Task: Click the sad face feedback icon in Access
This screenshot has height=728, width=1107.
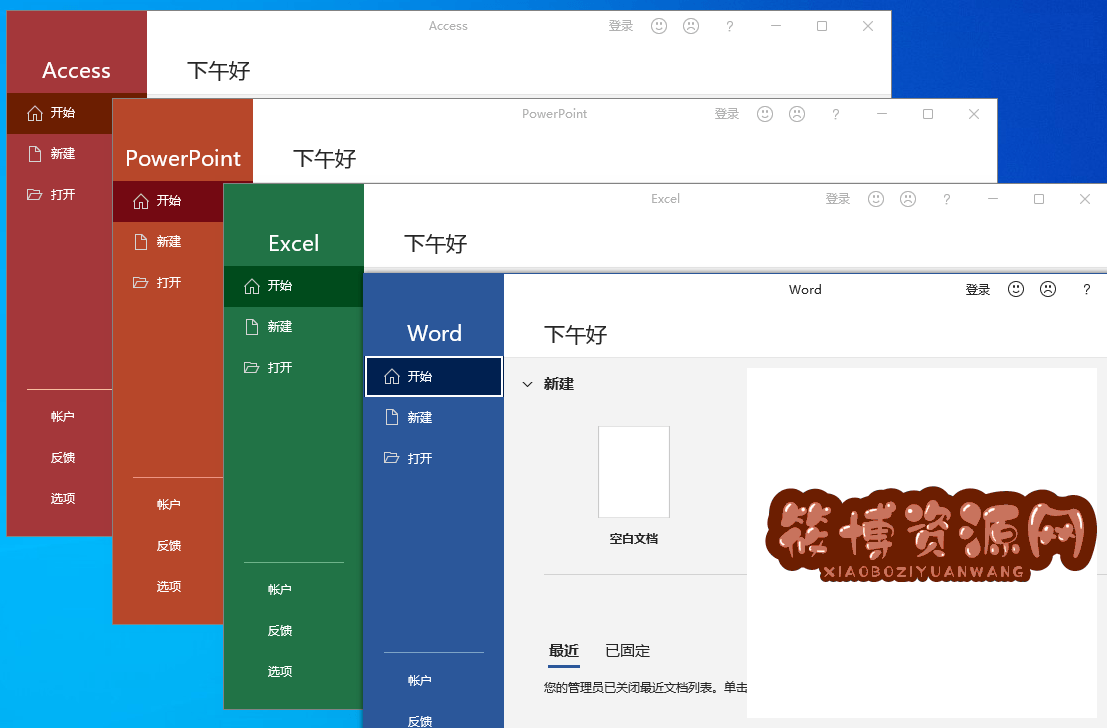Action: pyautogui.click(x=691, y=26)
